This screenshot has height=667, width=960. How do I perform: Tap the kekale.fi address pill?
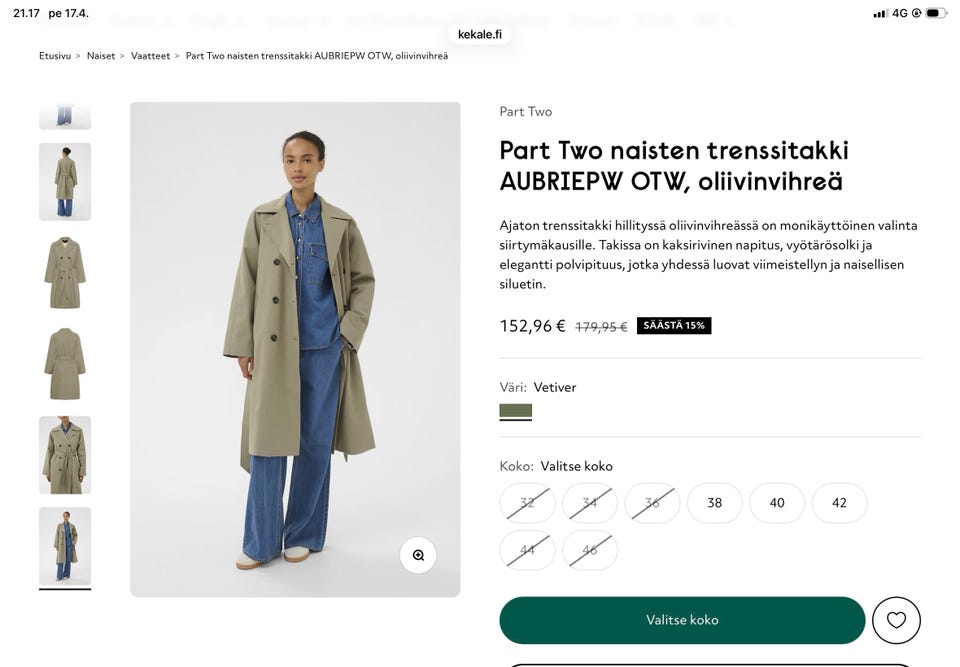[x=480, y=34]
